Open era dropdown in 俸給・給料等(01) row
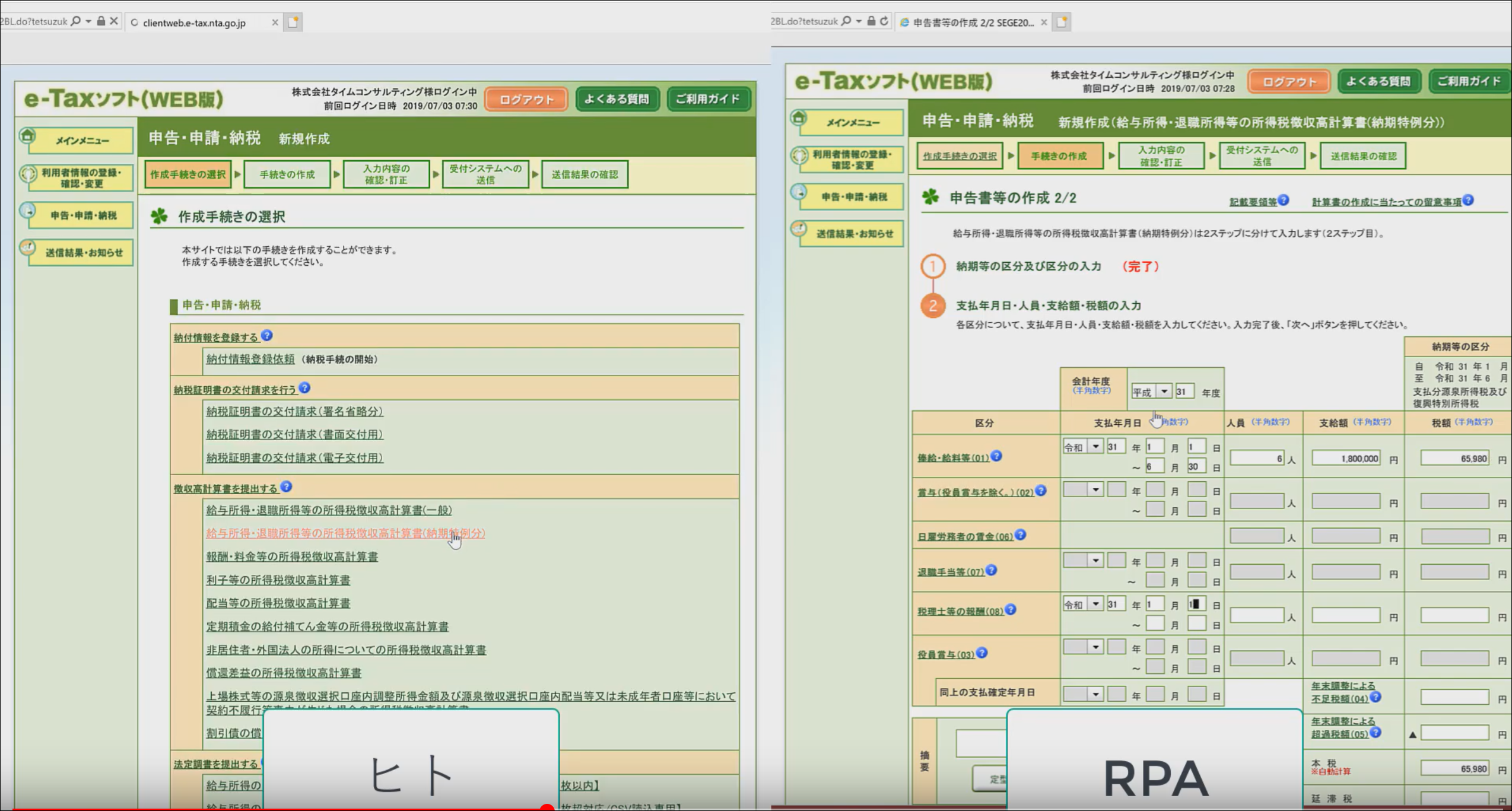 (1084, 447)
